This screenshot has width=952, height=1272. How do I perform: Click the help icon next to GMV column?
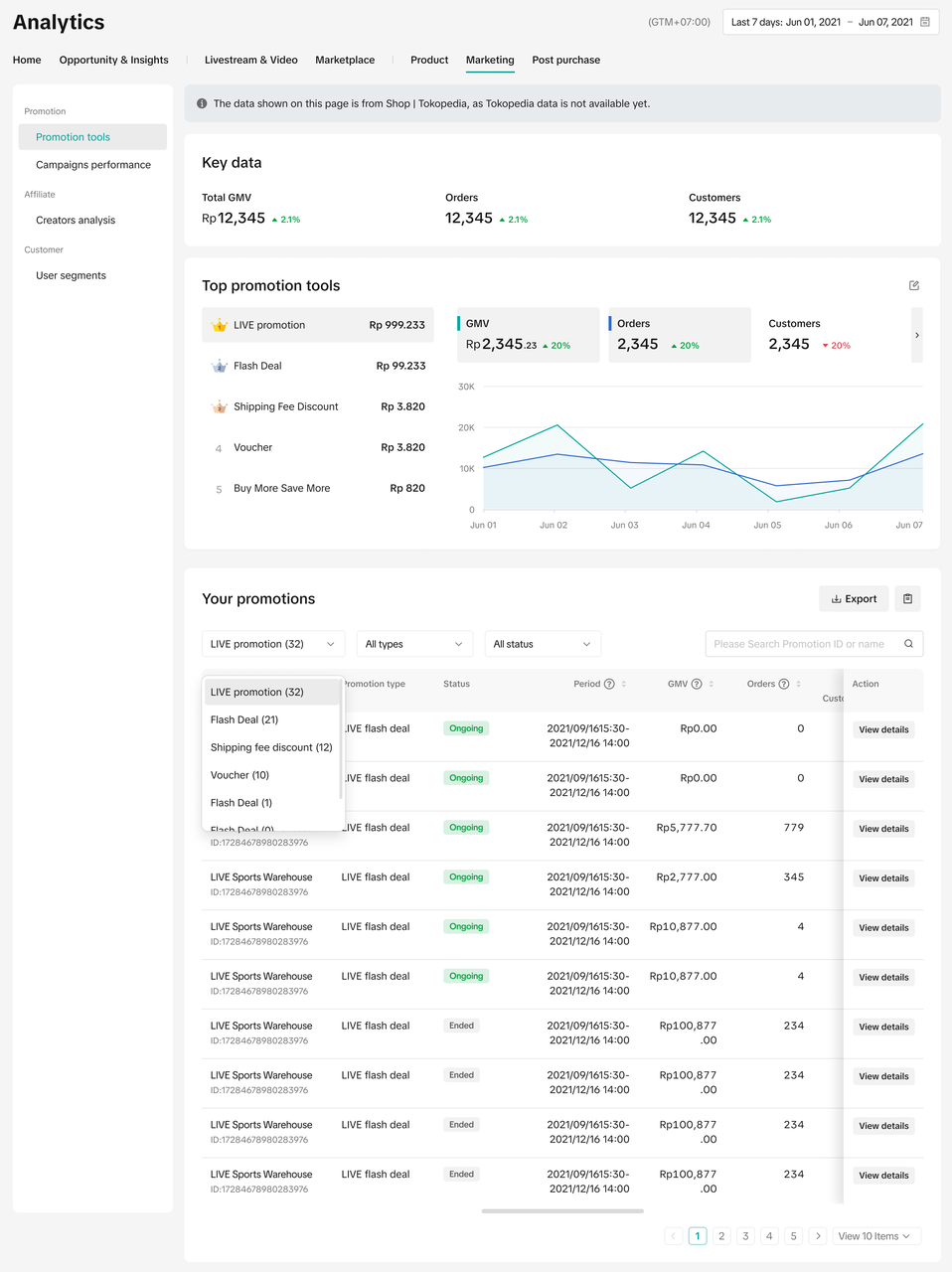[697, 684]
